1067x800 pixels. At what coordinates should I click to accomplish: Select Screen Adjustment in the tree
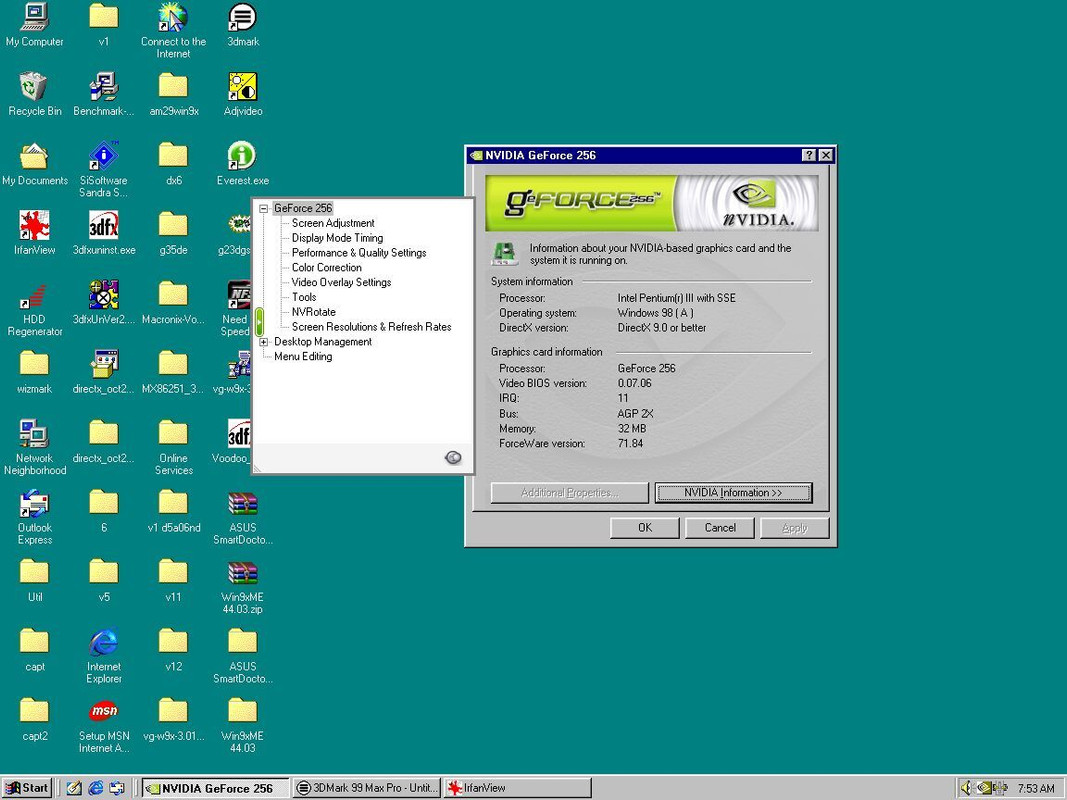[x=333, y=223]
